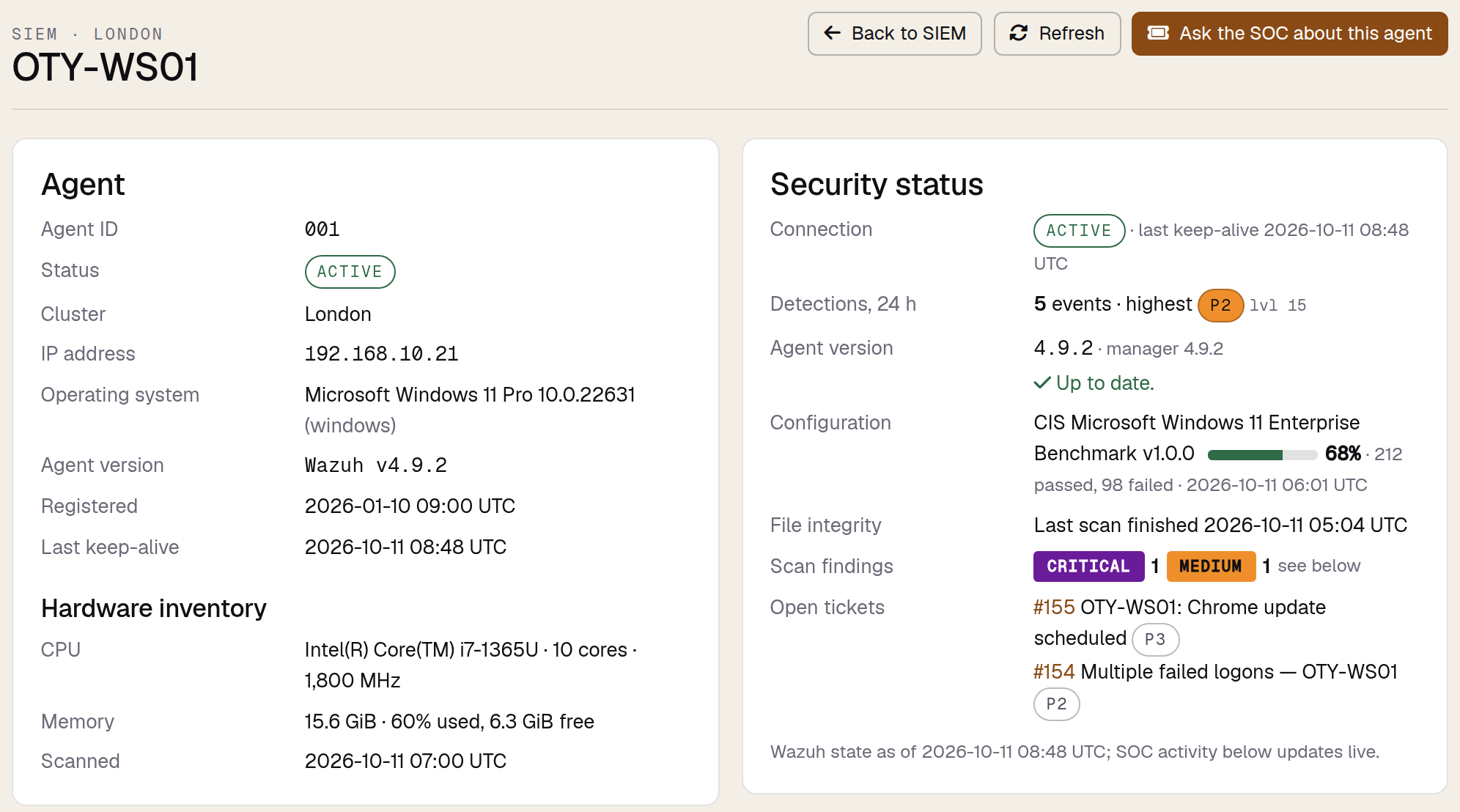1460x812 pixels.
Task: Click the Hardware inventory heading
Action: tap(154, 608)
